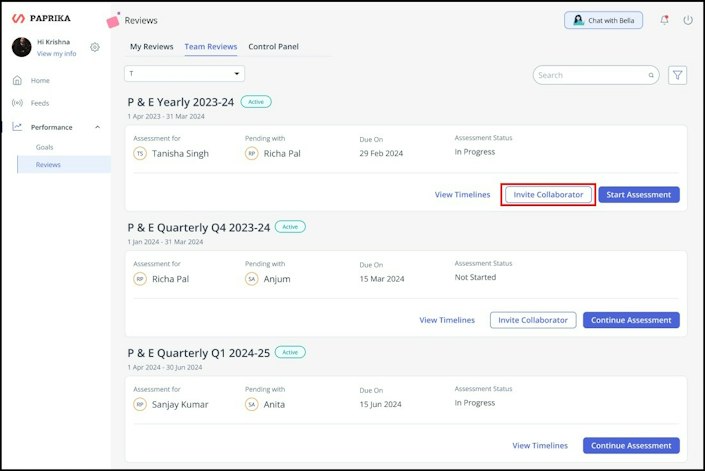Go to Feeds in the sidebar
Screen dimensions: 705x471
click(x=40, y=103)
